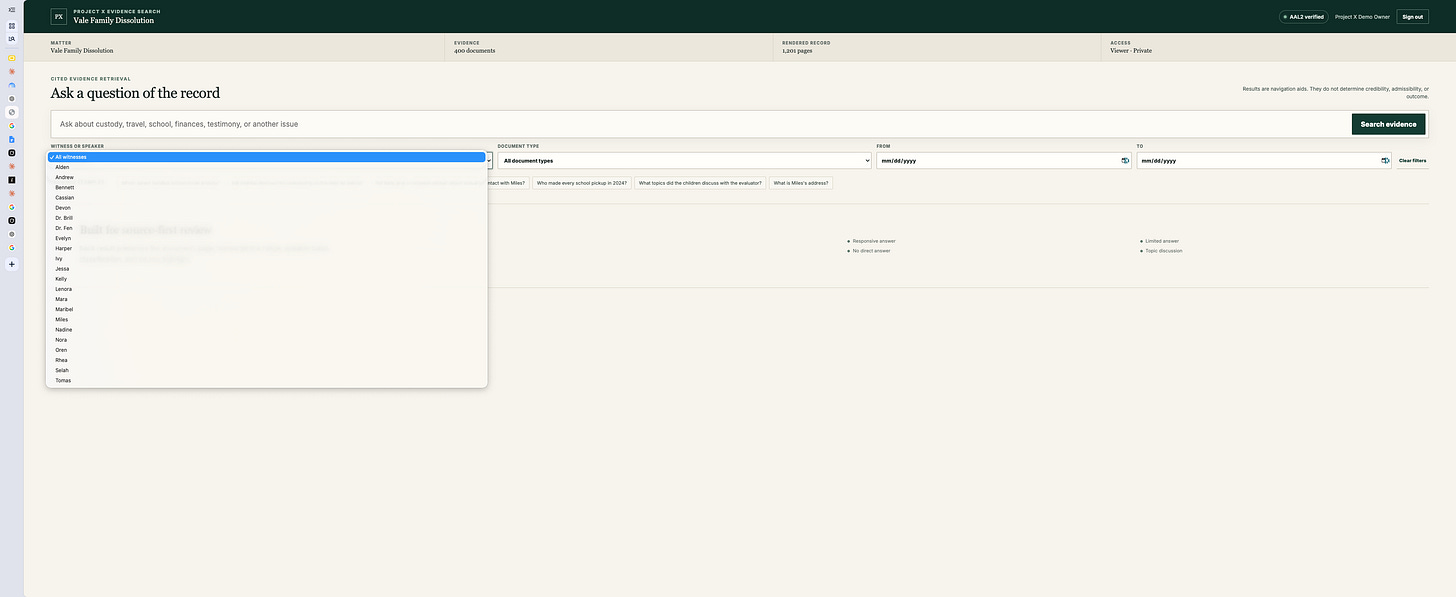Screen dimensions: 1456x597
Task: Select 'All witnesses' option
Action: (266, 157)
